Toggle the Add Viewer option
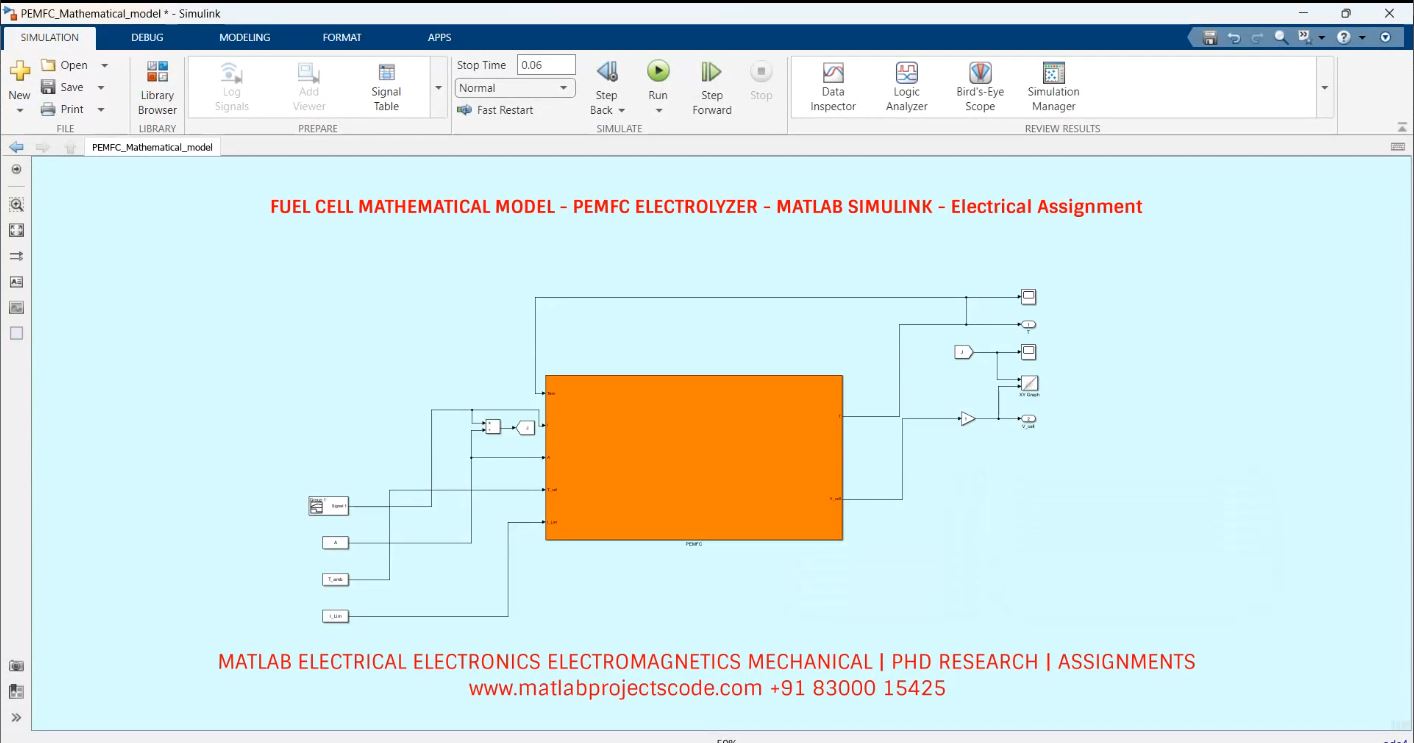 tap(308, 85)
